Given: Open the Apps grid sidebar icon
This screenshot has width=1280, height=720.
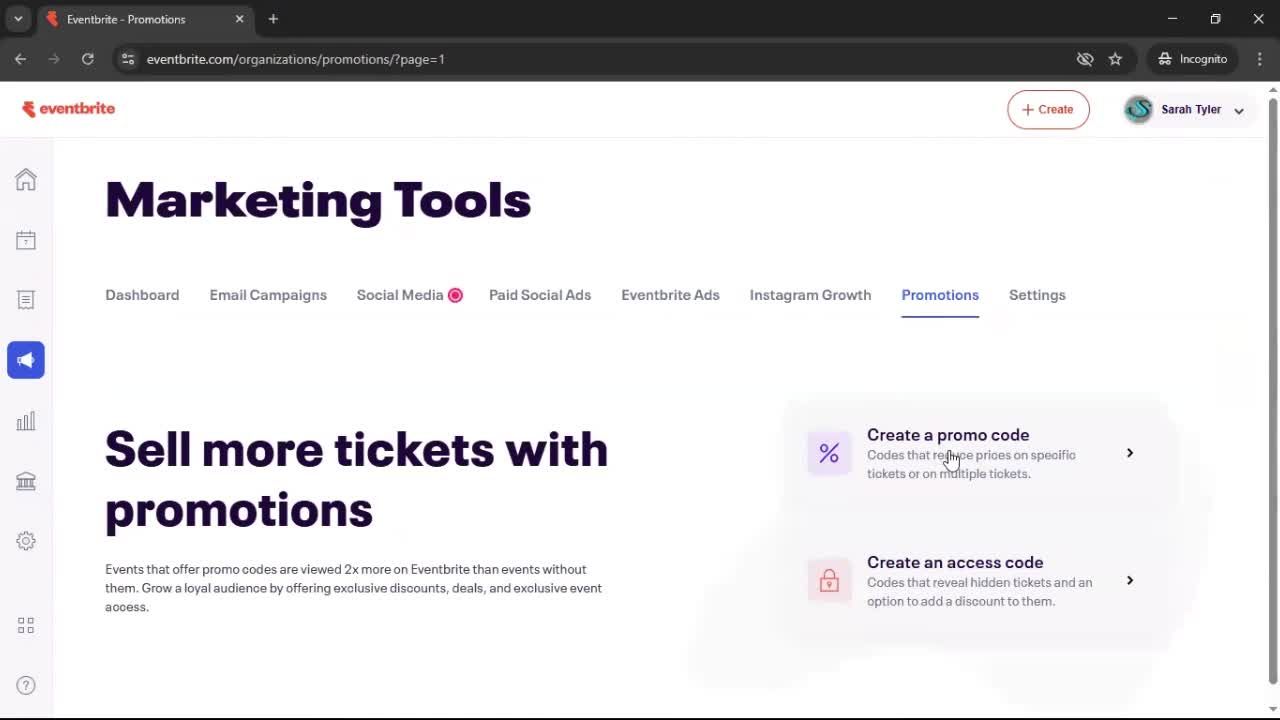Looking at the screenshot, I should pos(26,625).
